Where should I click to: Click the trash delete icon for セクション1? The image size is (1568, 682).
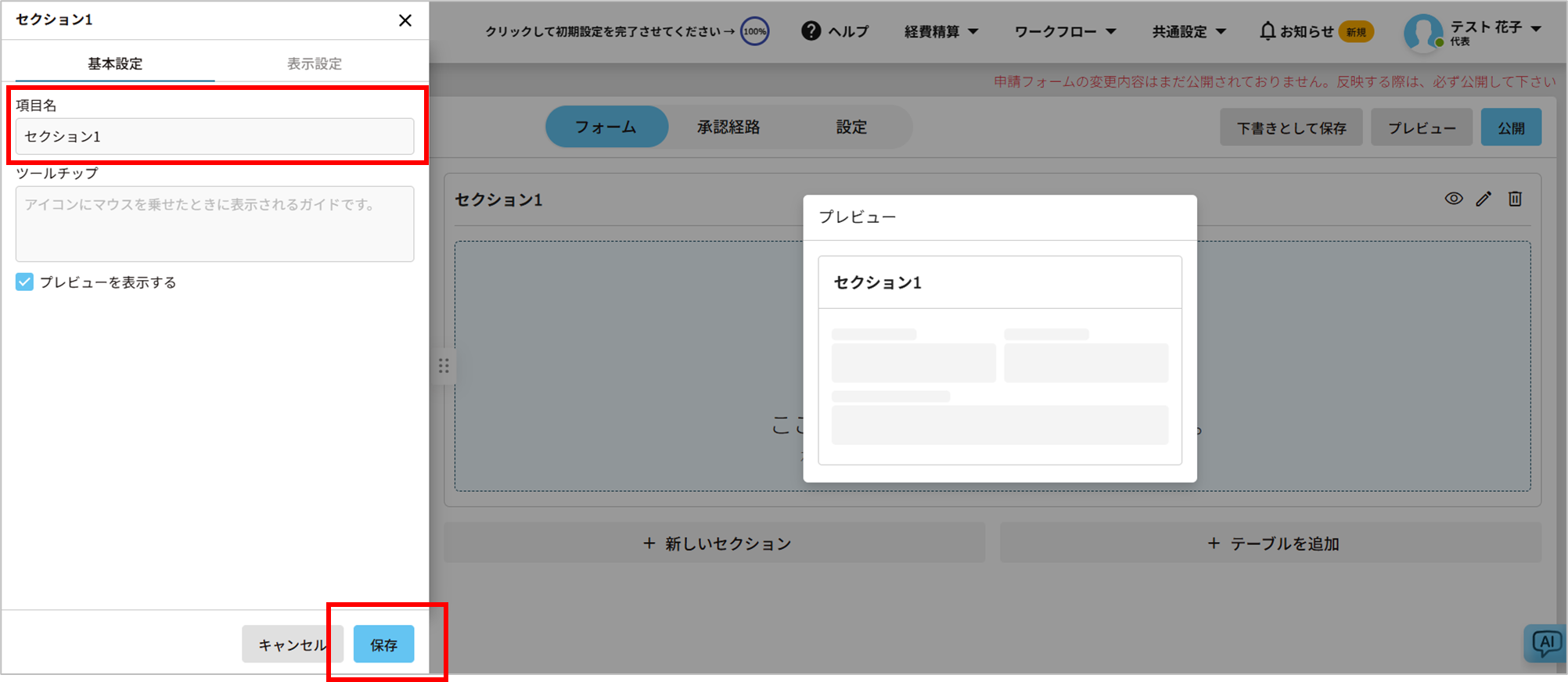[x=1515, y=199]
